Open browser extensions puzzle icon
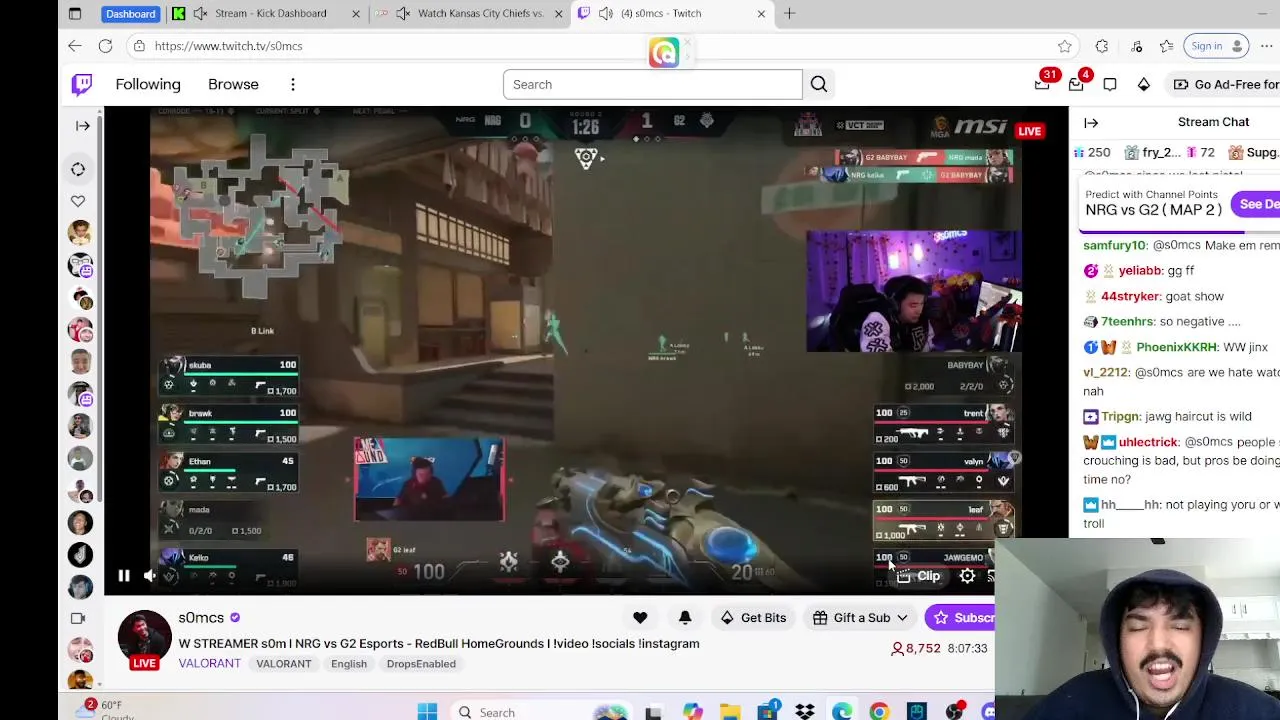Viewport: 1280px width, 720px height. point(1102,46)
